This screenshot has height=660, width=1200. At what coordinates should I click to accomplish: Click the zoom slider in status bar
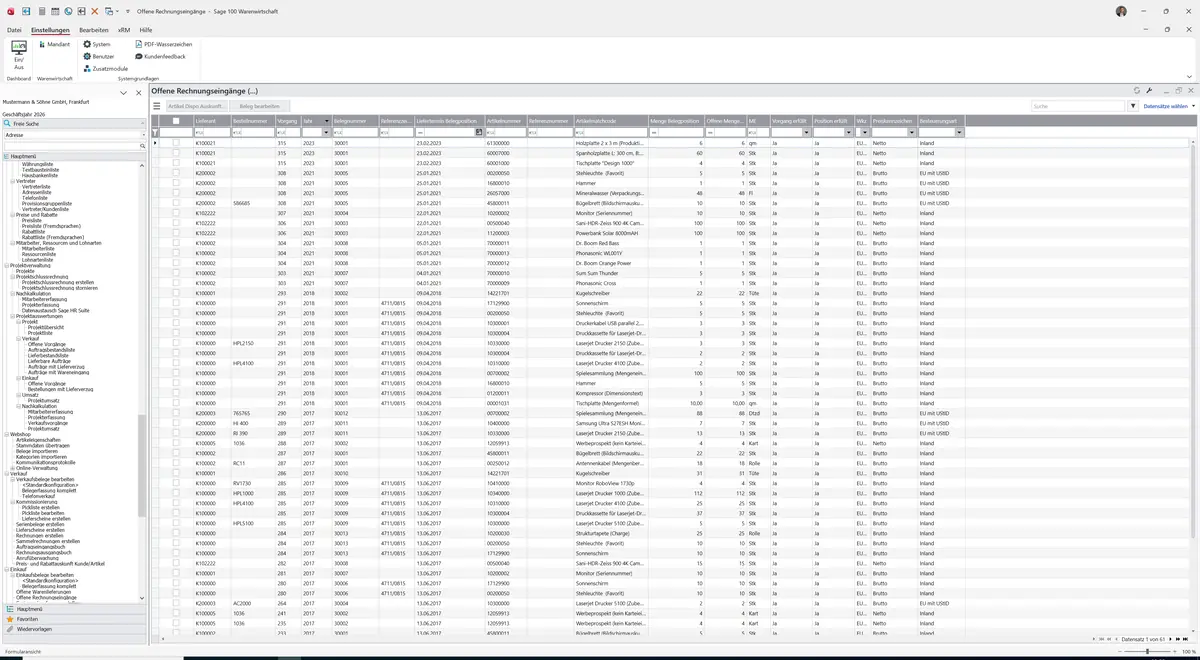coord(1147,652)
